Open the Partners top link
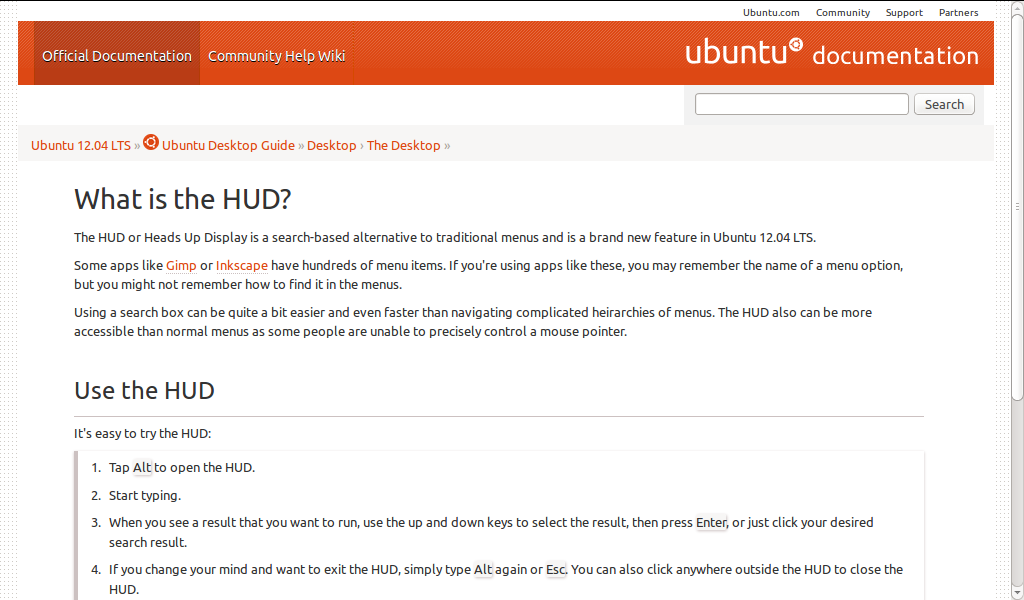The width and height of the screenshot is (1024, 600). coord(958,12)
